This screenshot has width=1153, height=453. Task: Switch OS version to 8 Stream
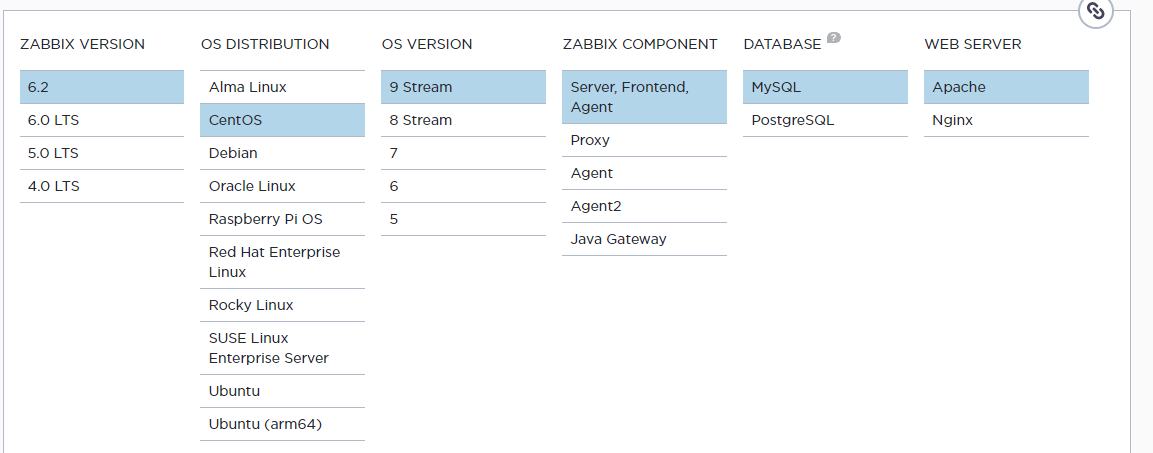point(463,120)
